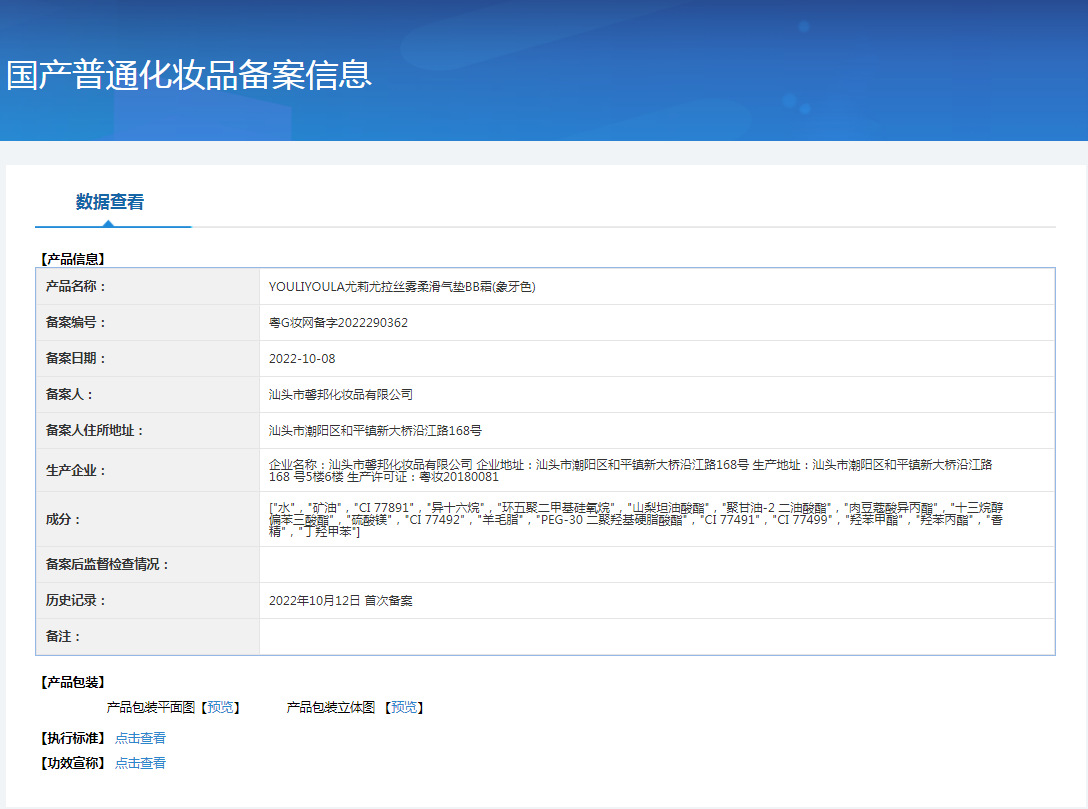Screen dimensions: 1088x809
Task: Click the 历史记录 entry 2022年10月12日 首次备案
Action: 341,601
